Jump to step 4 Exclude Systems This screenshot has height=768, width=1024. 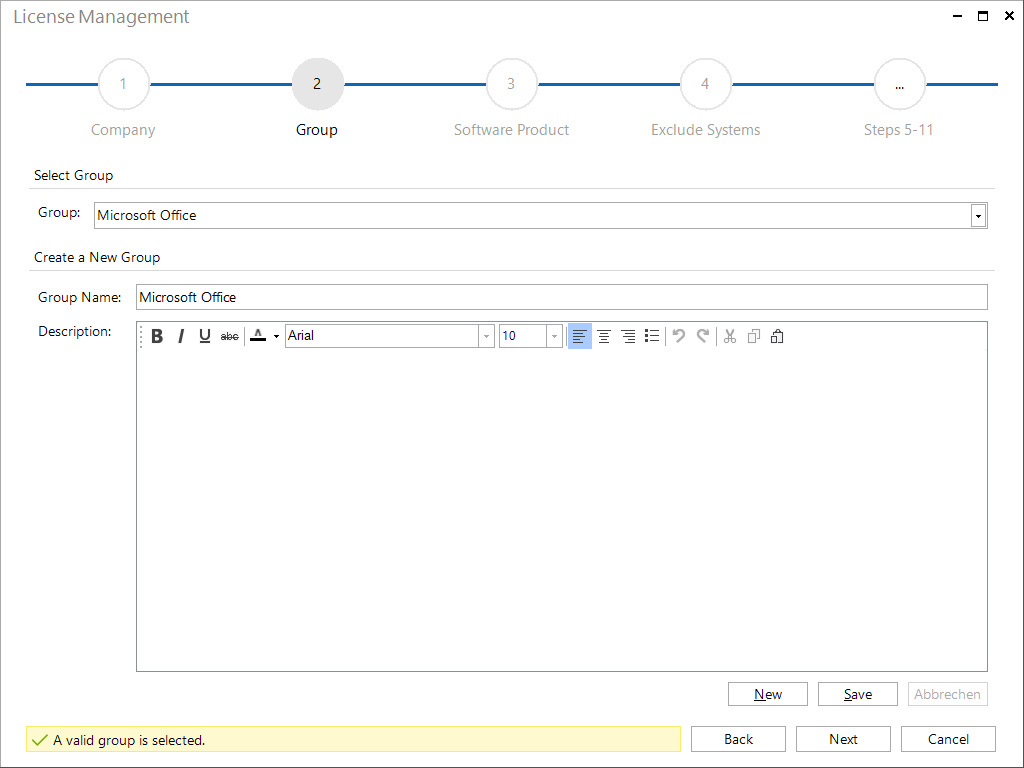tap(705, 84)
